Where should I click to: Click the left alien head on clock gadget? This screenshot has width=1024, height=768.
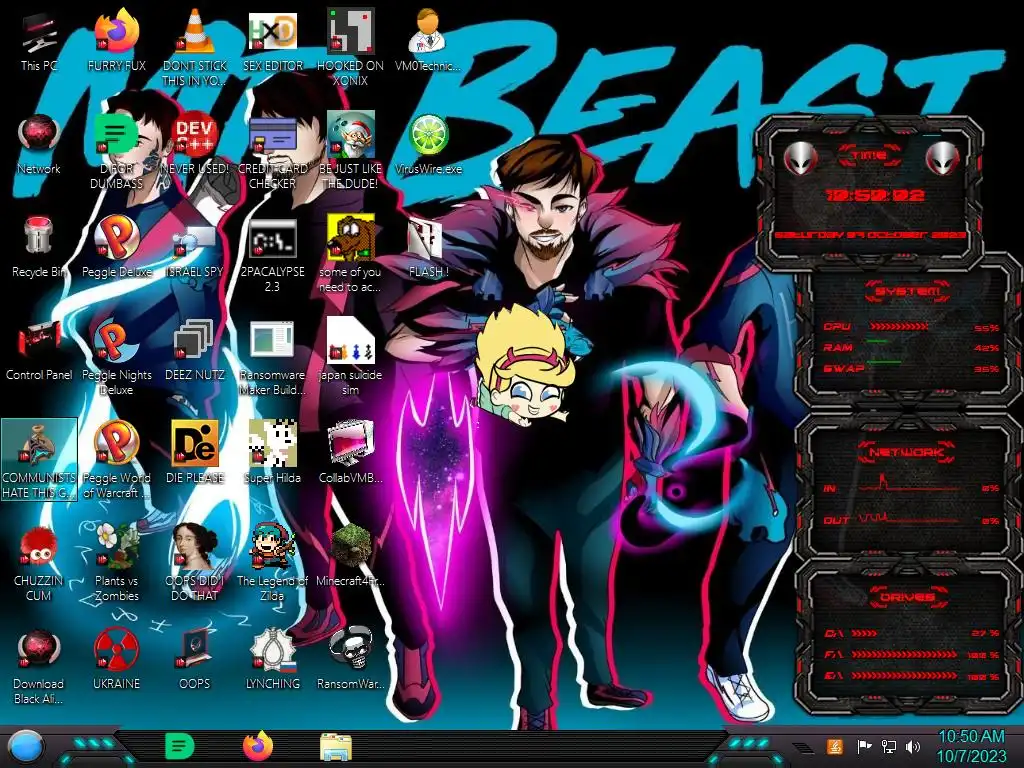click(800, 157)
